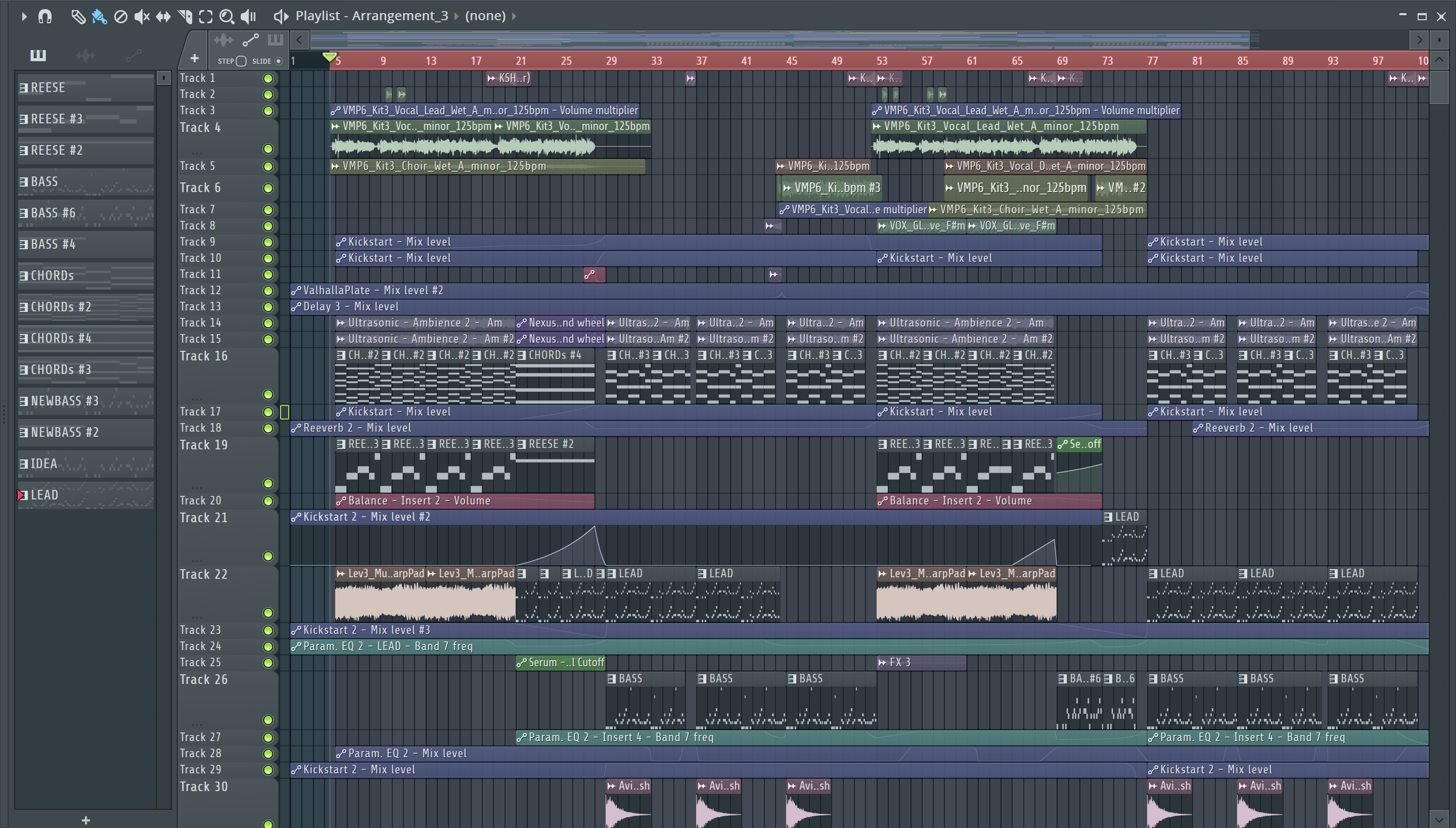
Task: Click the plus at the bottom of the picker
Action: tap(86, 820)
